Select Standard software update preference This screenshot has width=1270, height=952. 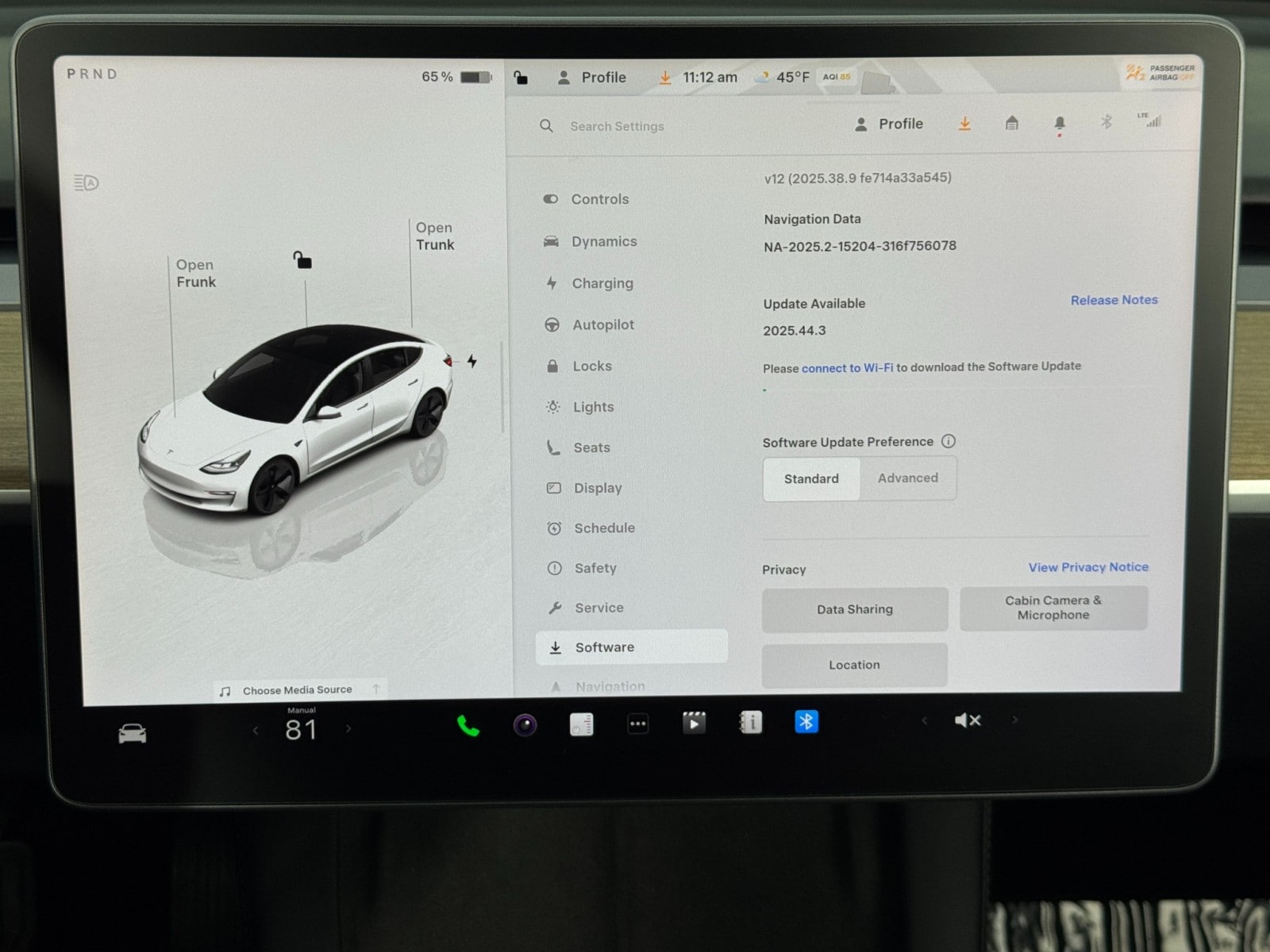click(x=811, y=479)
